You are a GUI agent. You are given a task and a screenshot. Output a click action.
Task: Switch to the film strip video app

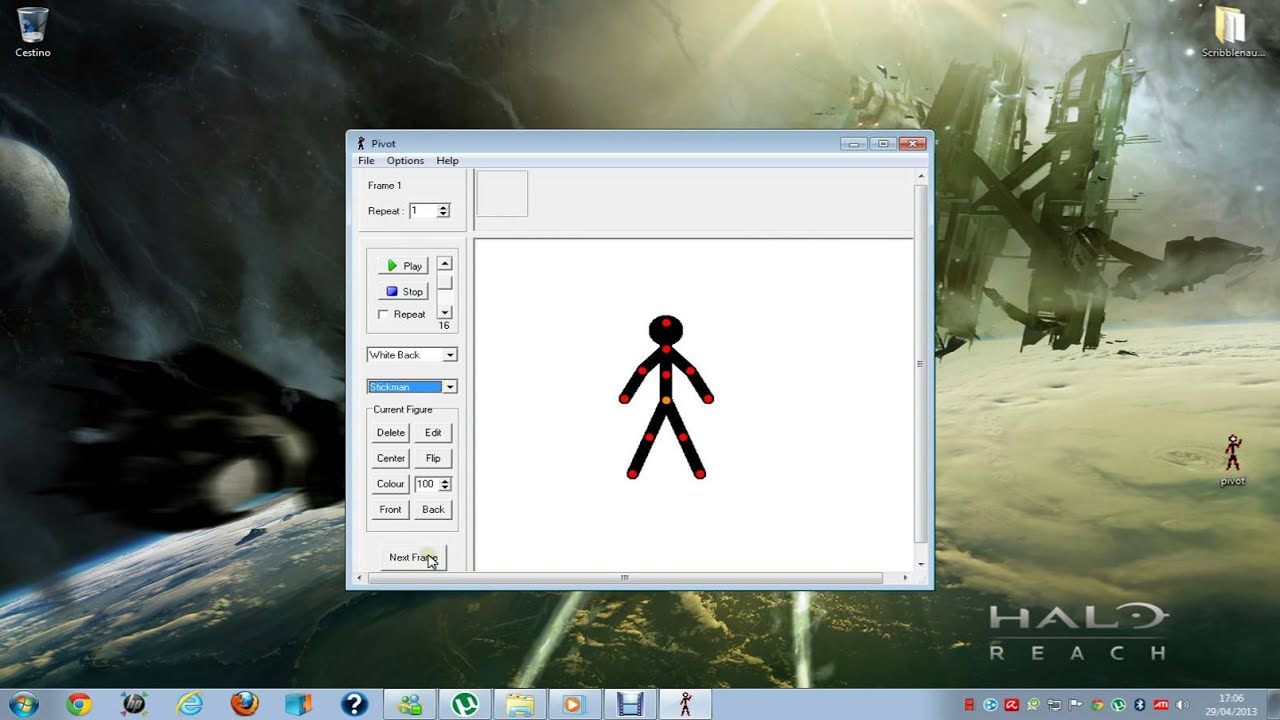629,704
